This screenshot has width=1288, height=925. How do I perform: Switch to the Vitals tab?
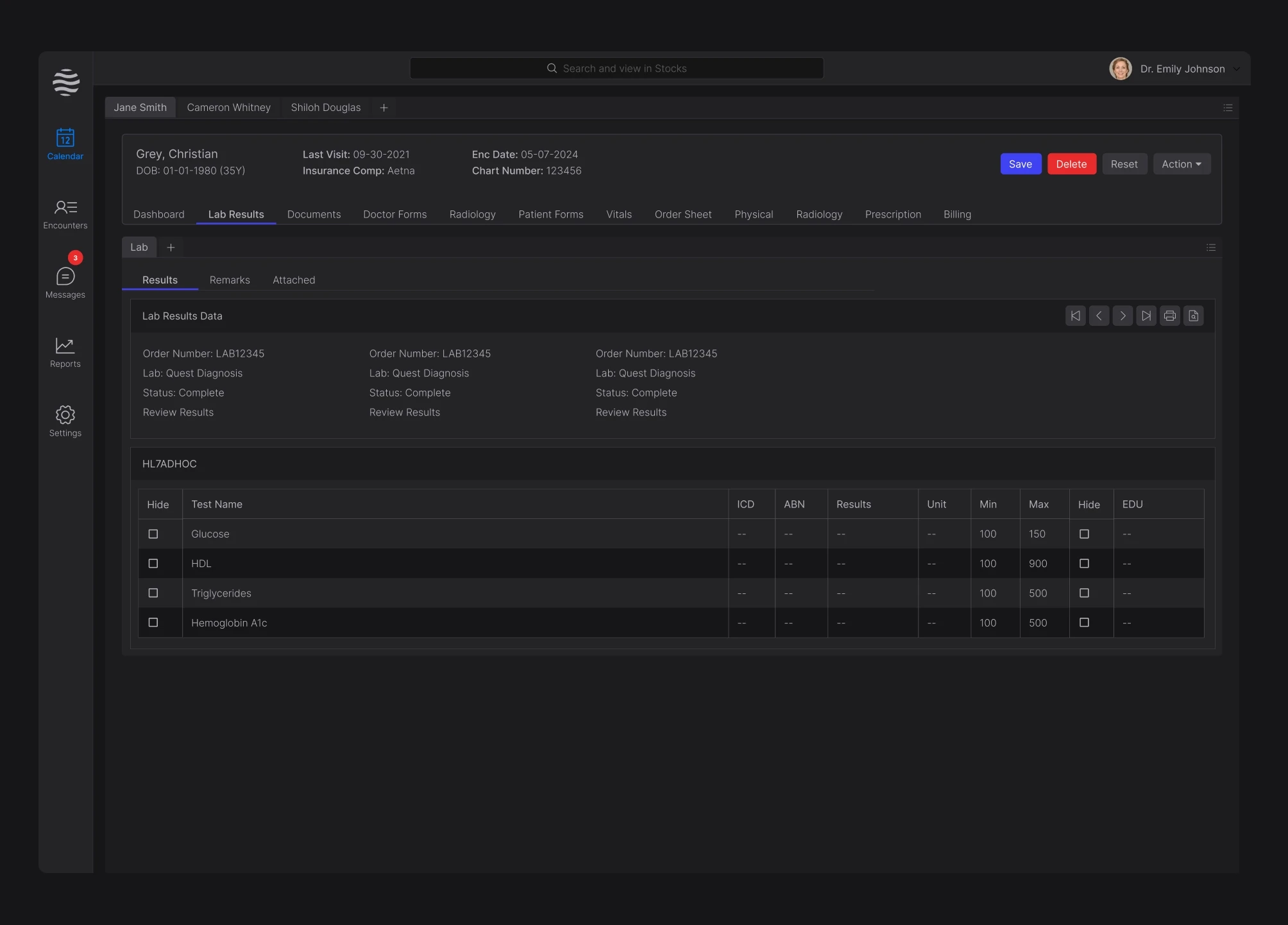(618, 214)
